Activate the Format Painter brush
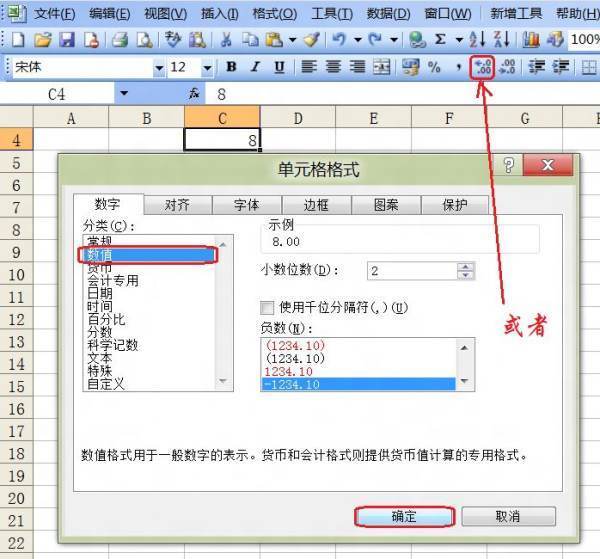Image resolution: width=600 pixels, height=559 pixels. pos(312,39)
